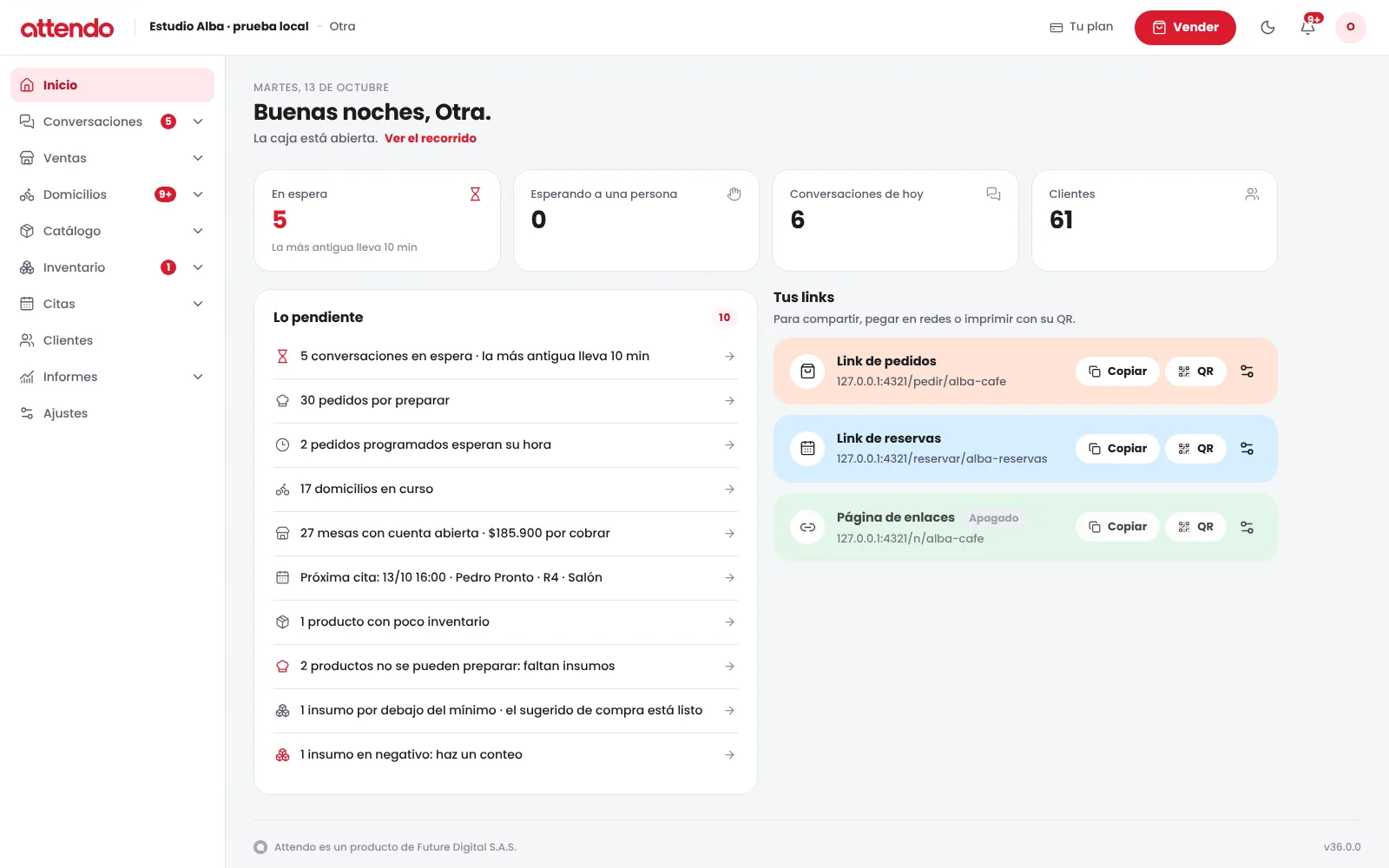
Task: Open settings for Página de enlaces
Action: 1247,527
